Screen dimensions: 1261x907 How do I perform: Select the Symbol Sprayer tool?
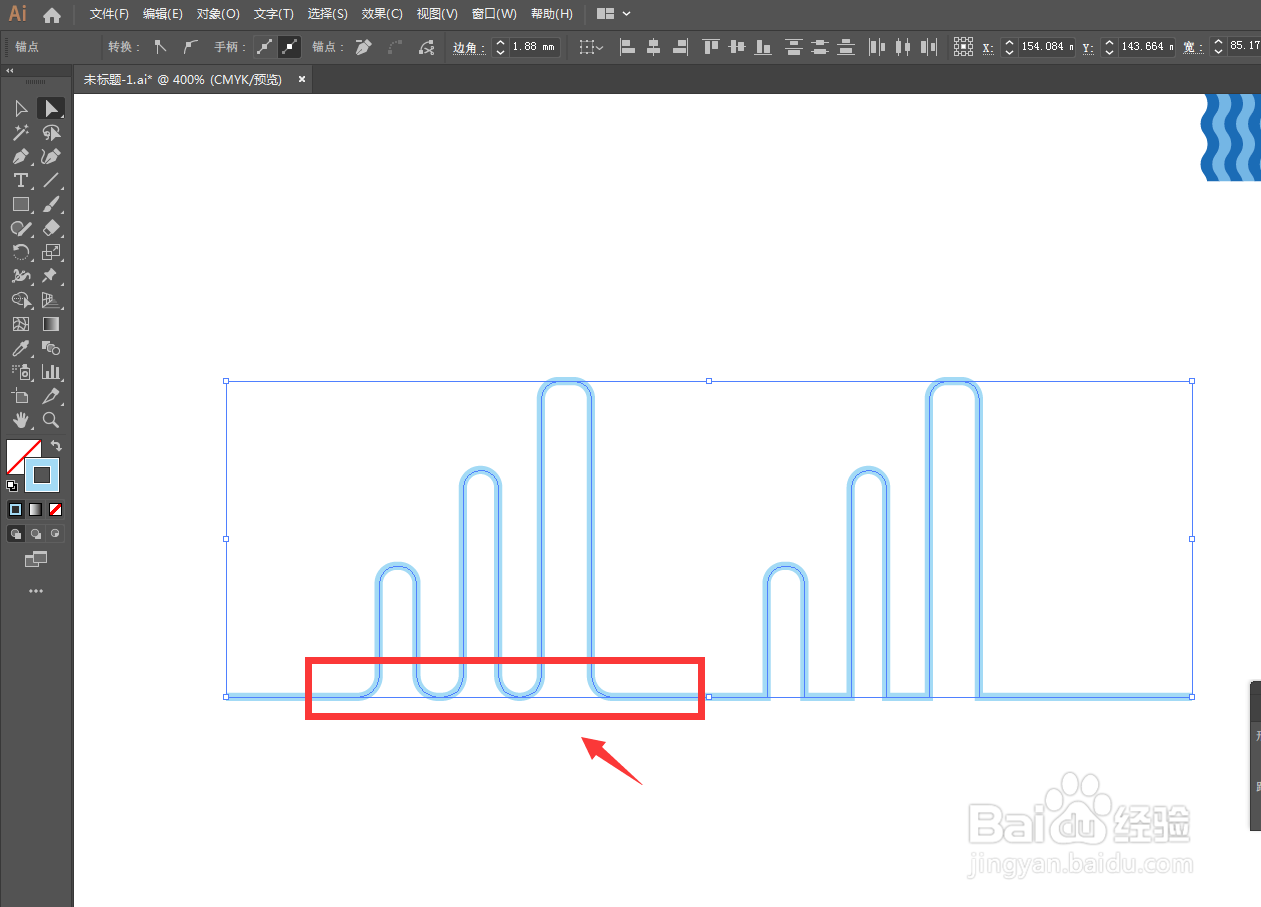(21, 372)
